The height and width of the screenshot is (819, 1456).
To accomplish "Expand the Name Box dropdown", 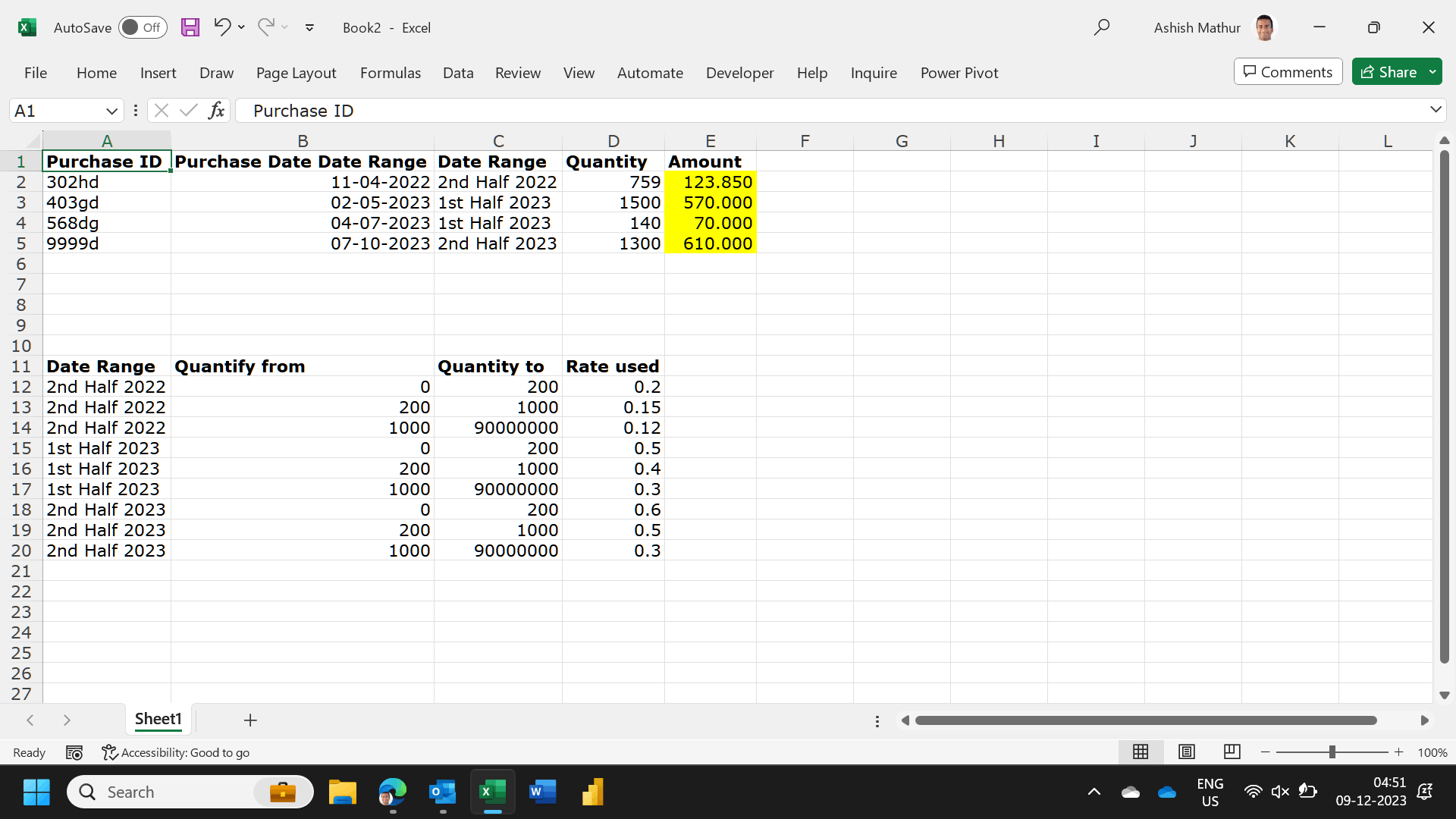I will (111, 111).
